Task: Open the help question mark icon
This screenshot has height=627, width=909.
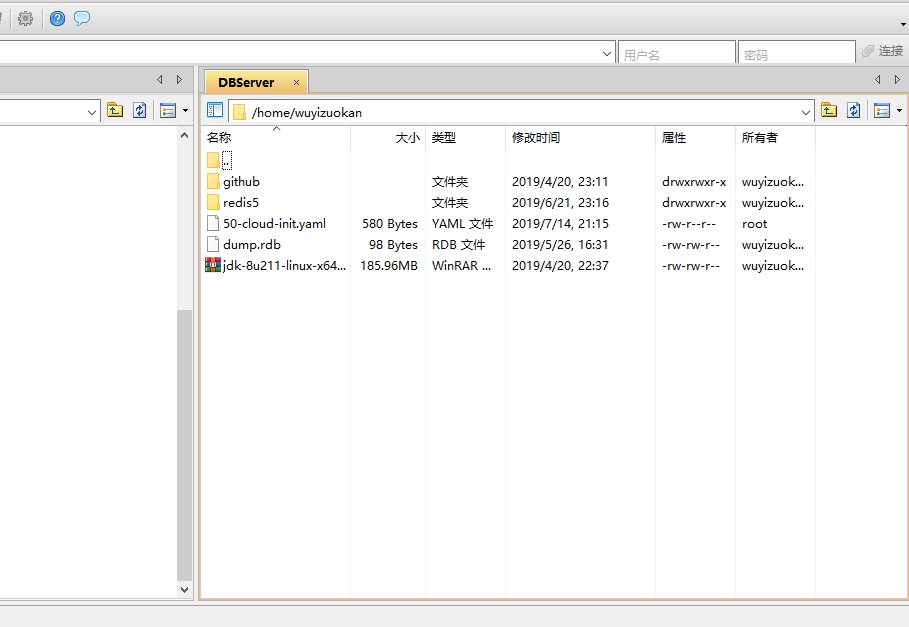Action: click(57, 19)
